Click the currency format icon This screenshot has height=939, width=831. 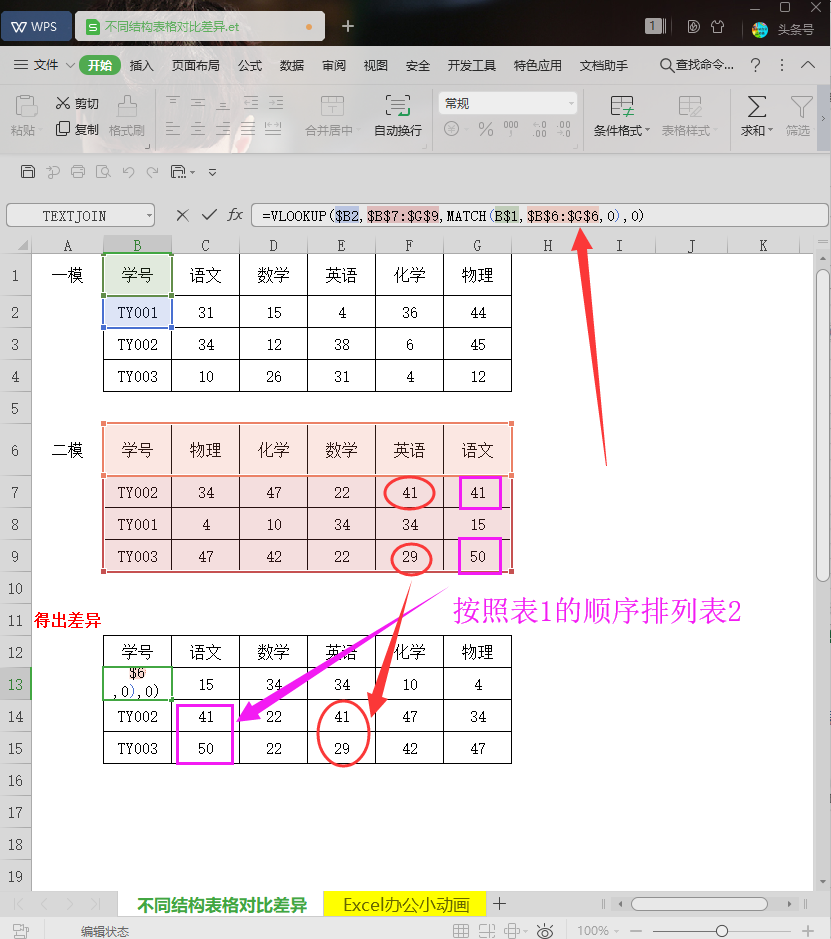[451, 129]
